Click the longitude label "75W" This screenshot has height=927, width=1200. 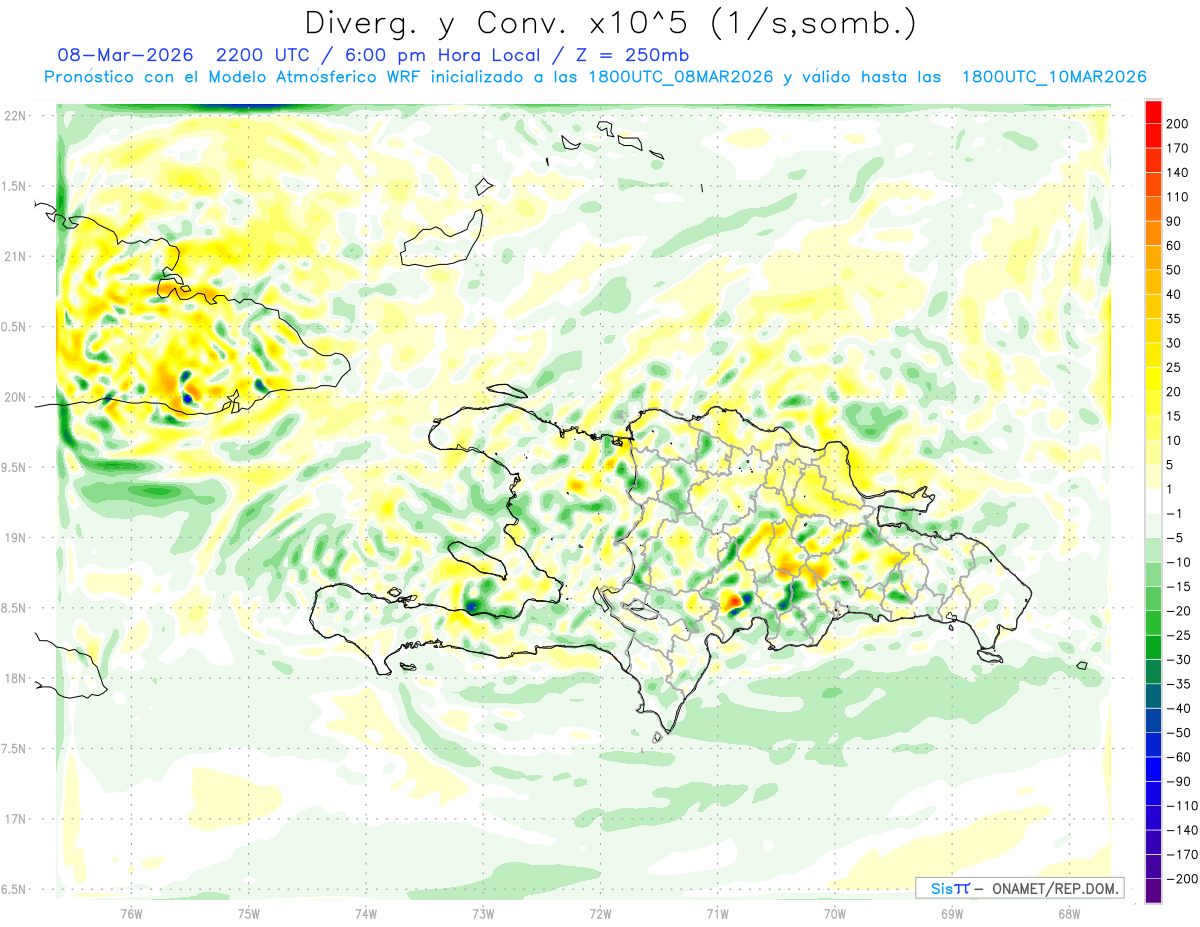click(249, 913)
